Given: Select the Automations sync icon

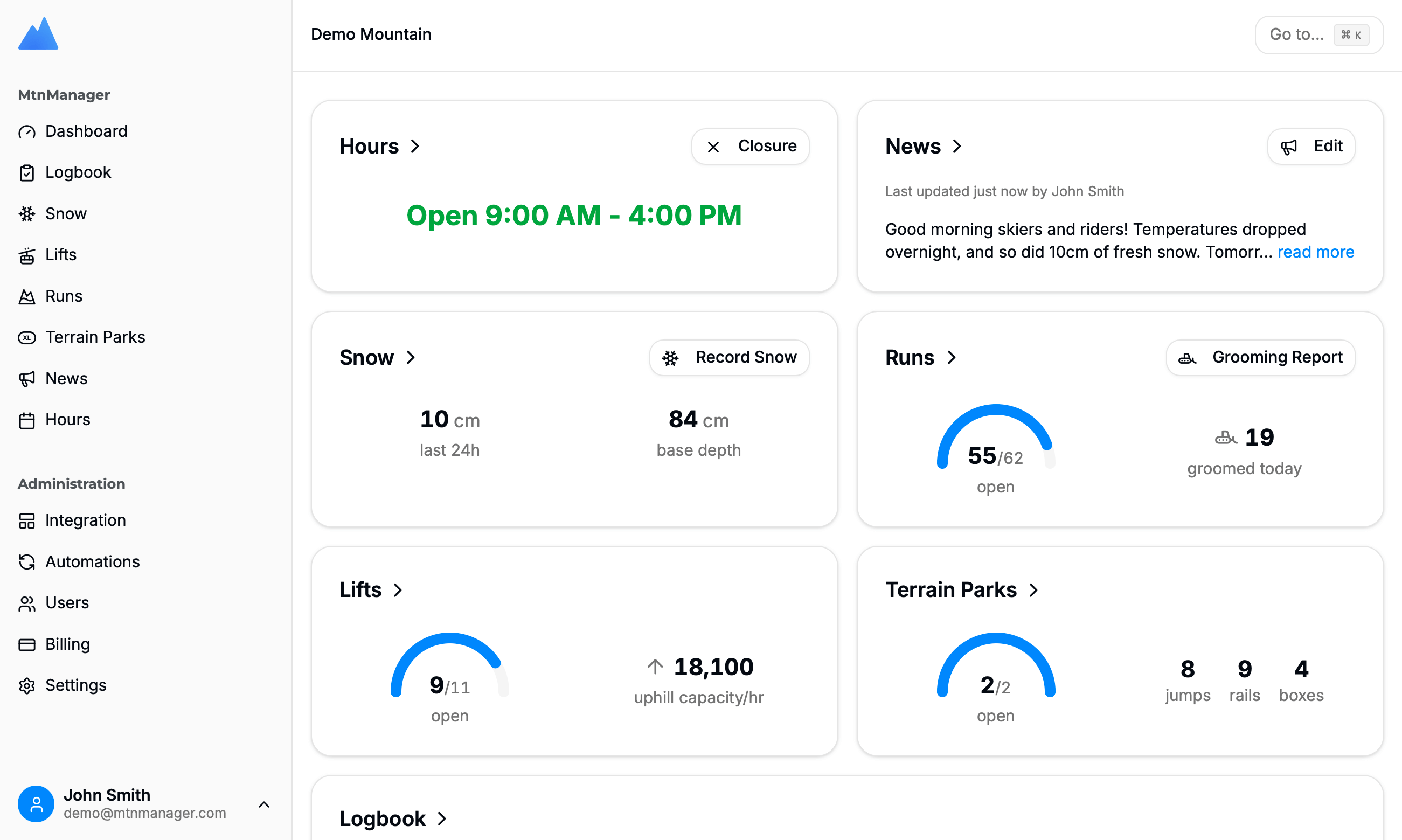Looking at the screenshot, I should tap(26, 562).
